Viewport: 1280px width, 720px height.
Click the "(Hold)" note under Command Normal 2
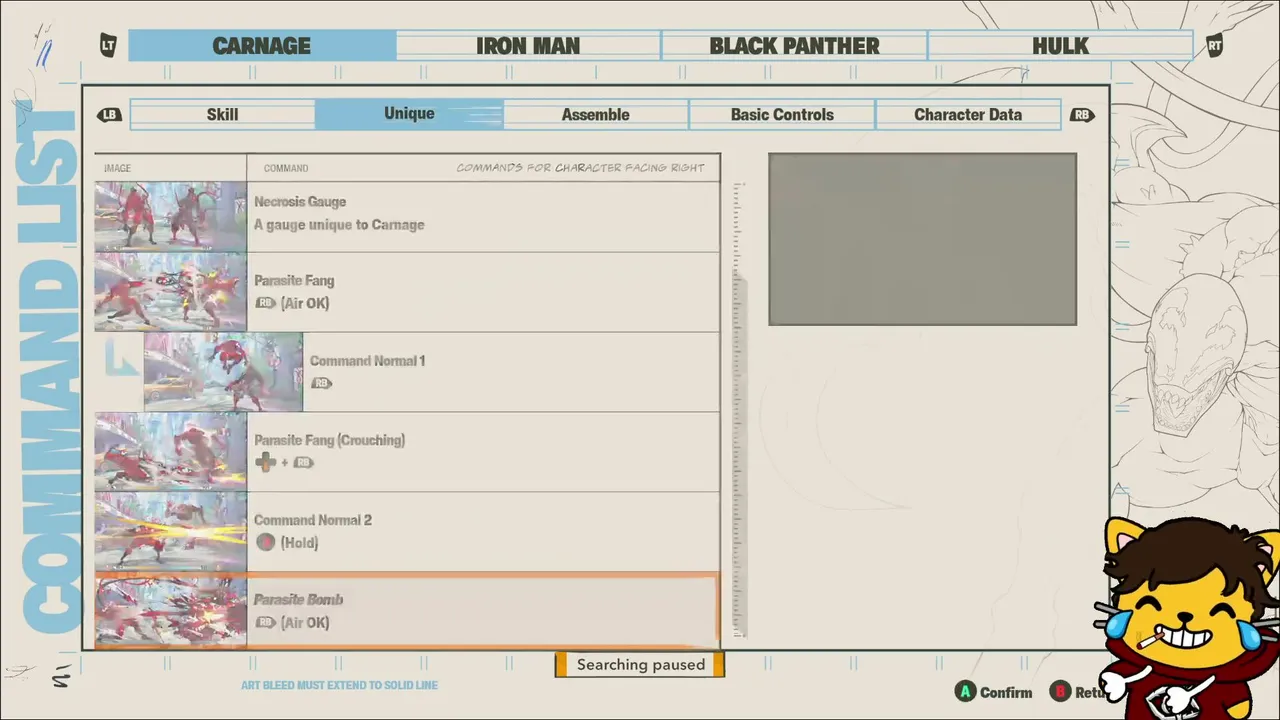click(x=299, y=543)
